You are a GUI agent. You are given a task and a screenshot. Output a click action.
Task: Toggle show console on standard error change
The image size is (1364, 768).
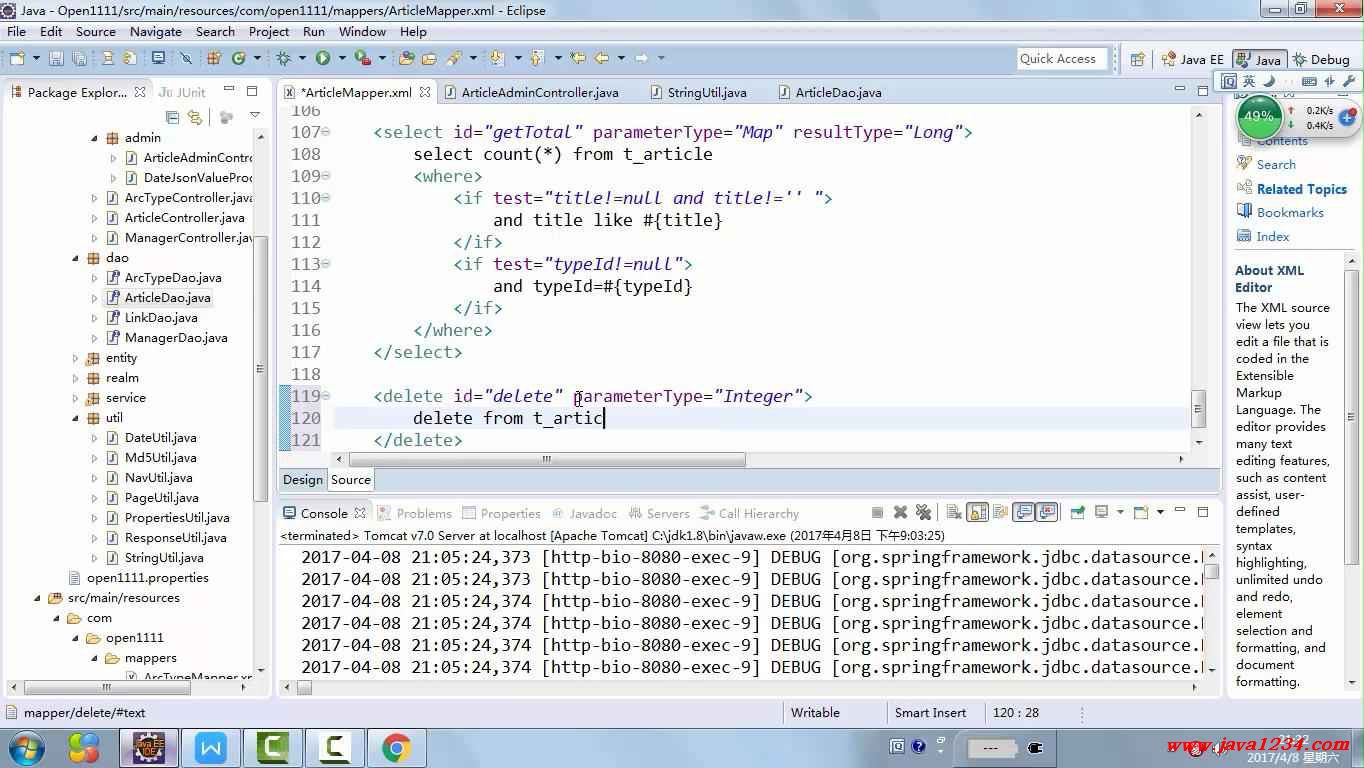coord(1046,513)
